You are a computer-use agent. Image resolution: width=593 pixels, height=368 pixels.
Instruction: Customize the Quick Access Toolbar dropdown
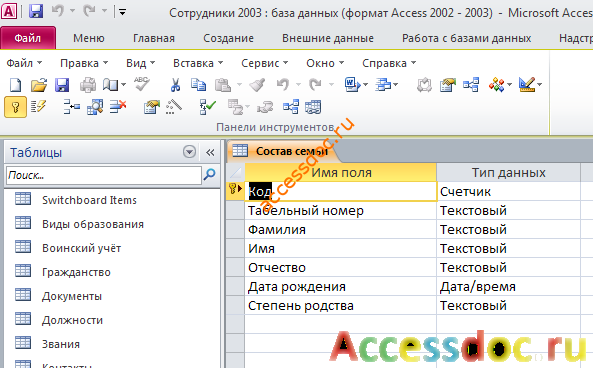pyautogui.click(x=123, y=12)
